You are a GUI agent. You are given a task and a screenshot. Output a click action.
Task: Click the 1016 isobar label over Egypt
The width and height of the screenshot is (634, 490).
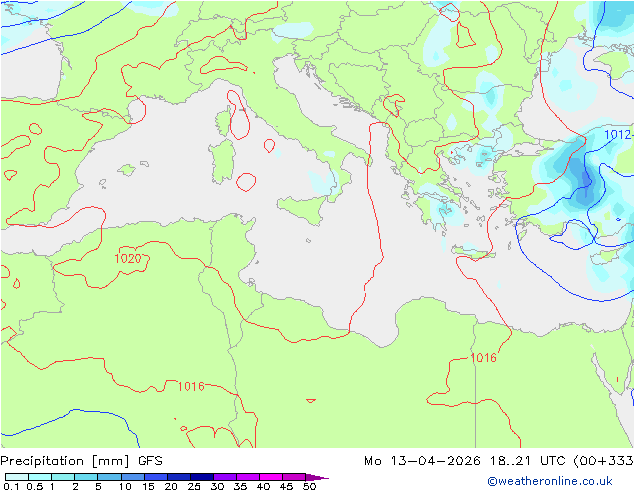tap(484, 358)
